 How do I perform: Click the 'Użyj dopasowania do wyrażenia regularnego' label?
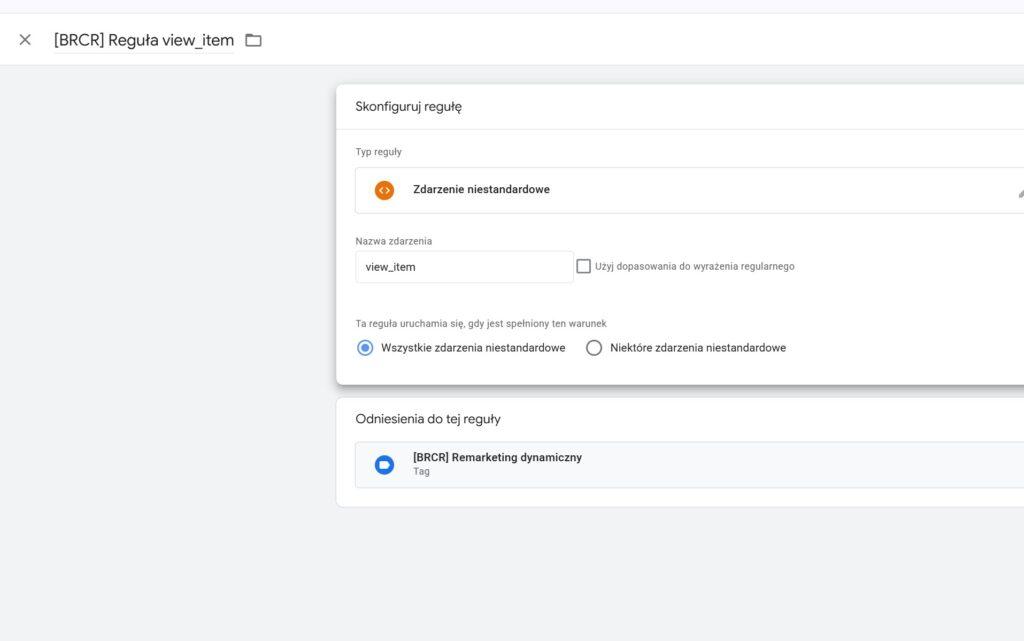(x=694, y=267)
